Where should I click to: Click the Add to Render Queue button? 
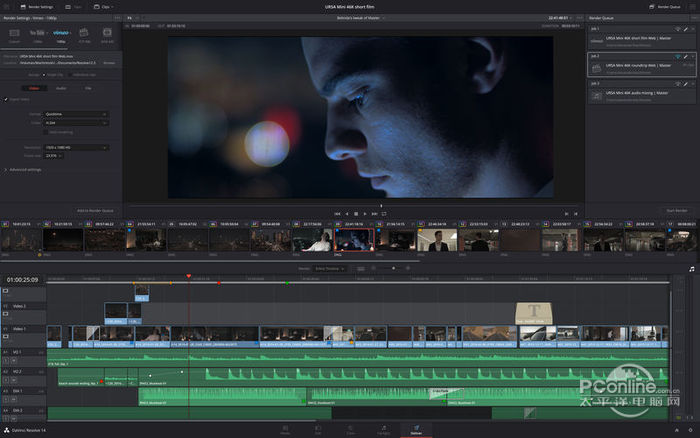click(x=94, y=211)
